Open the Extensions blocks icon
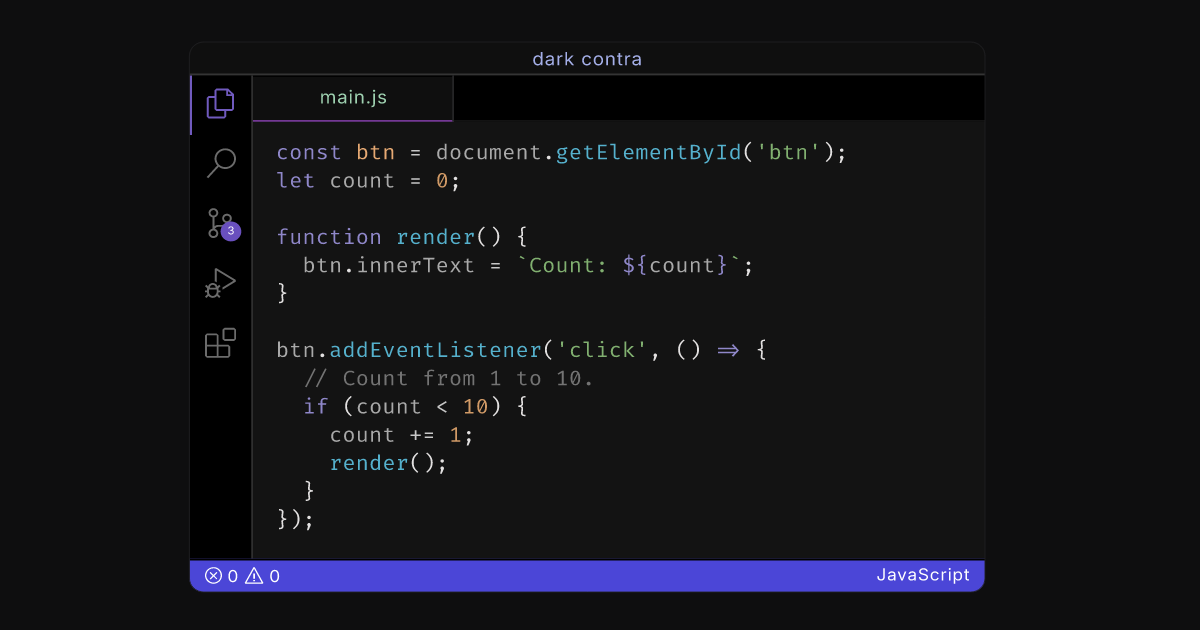Image resolution: width=1200 pixels, height=630 pixels. 220,343
